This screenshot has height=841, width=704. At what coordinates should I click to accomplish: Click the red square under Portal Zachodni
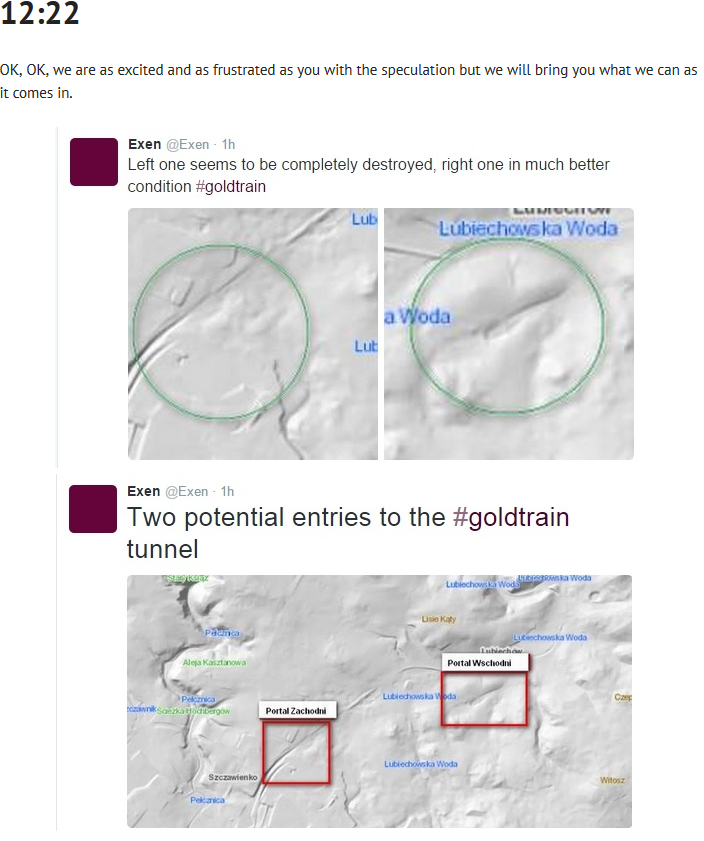coord(296,753)
